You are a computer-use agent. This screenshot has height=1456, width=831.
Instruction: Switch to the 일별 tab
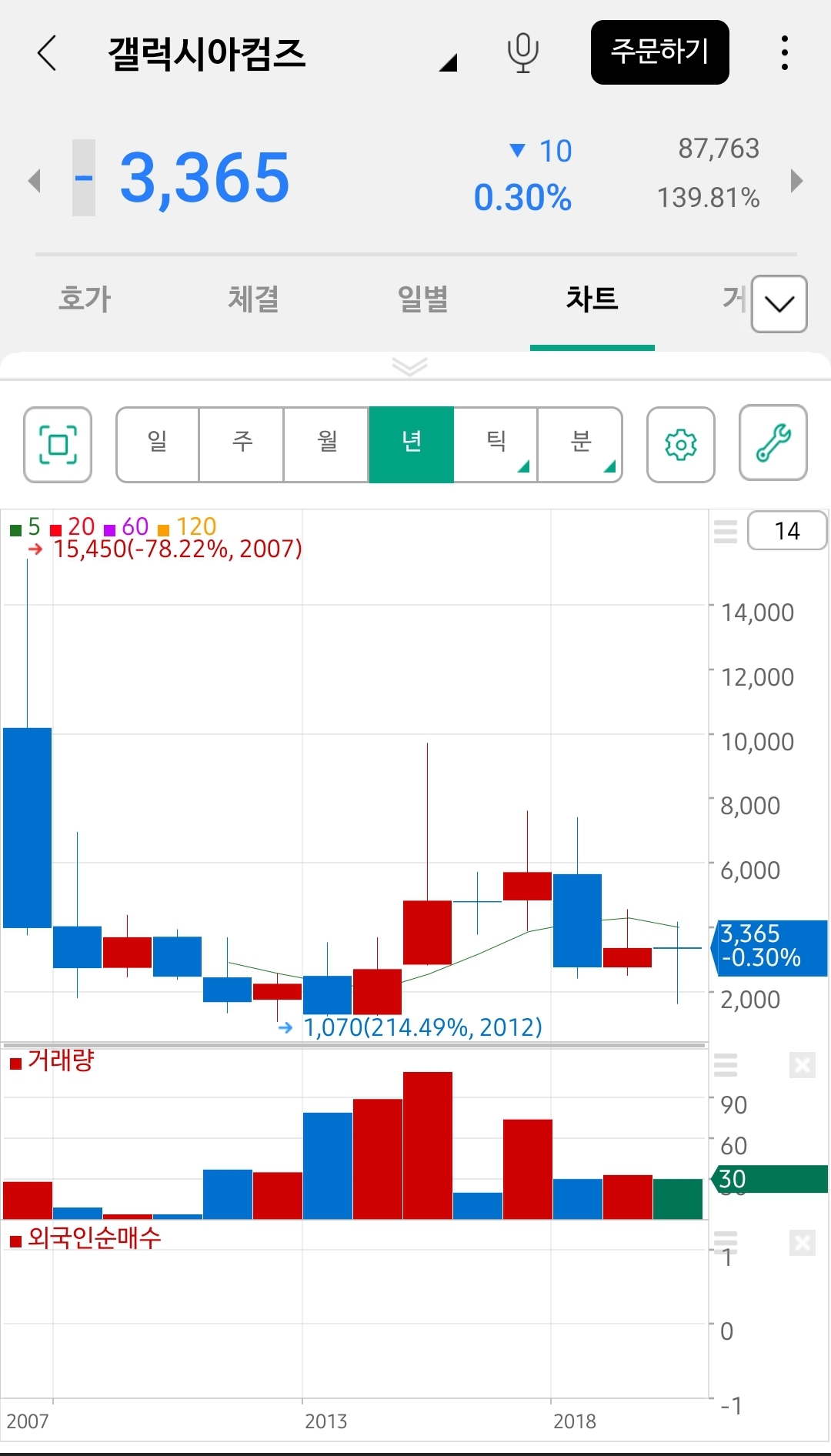coord(422,299)
